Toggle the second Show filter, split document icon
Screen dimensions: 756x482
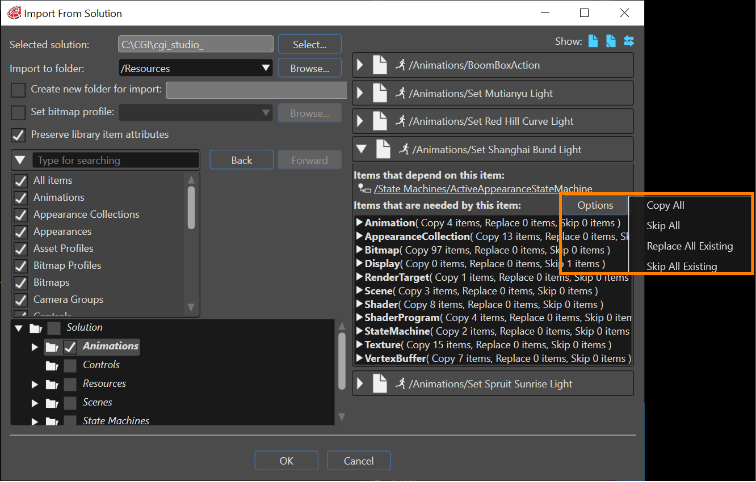point(611,41)
